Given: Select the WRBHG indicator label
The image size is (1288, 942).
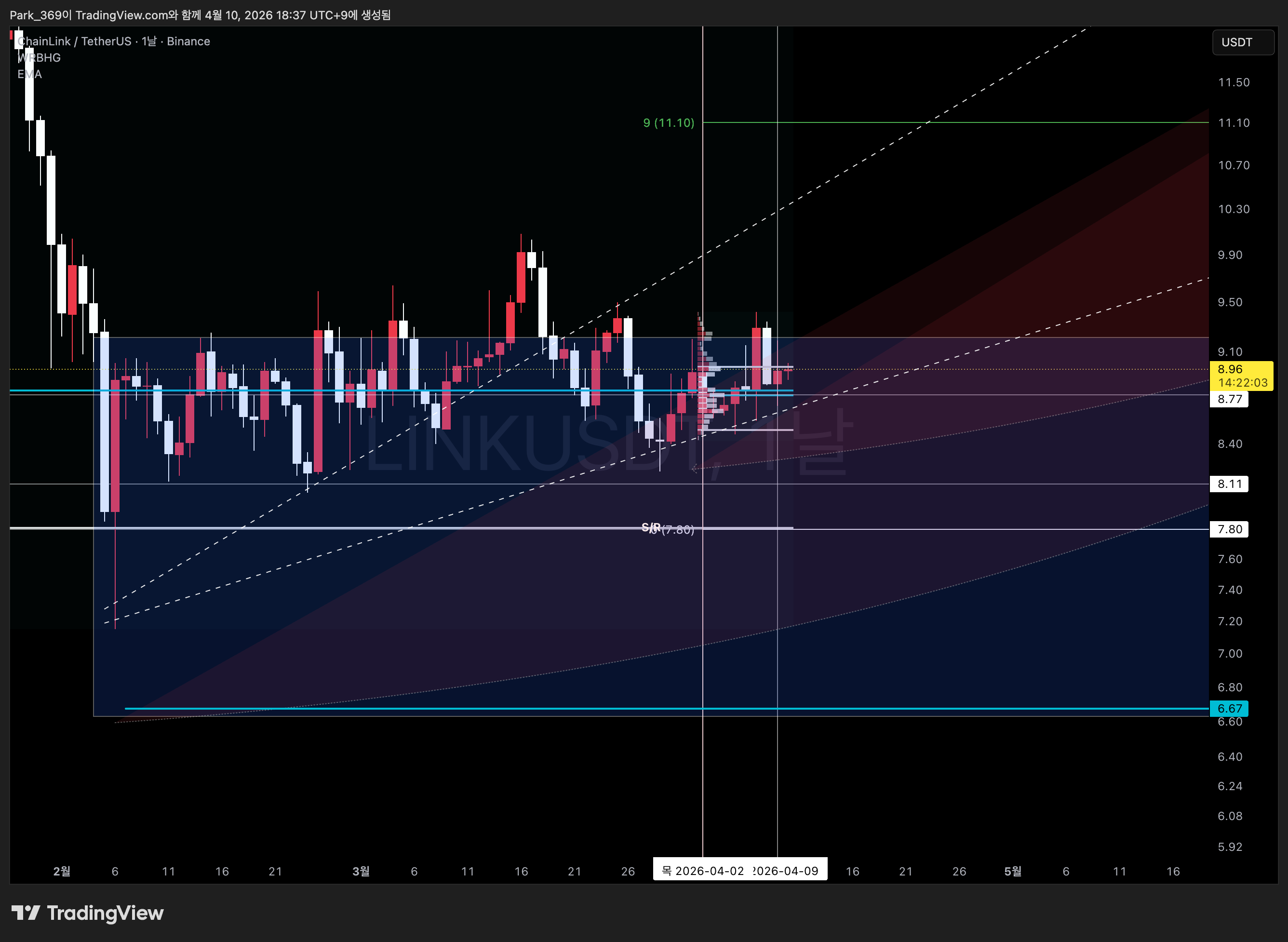Looking at the screenshot, I should tap(39, 57).
